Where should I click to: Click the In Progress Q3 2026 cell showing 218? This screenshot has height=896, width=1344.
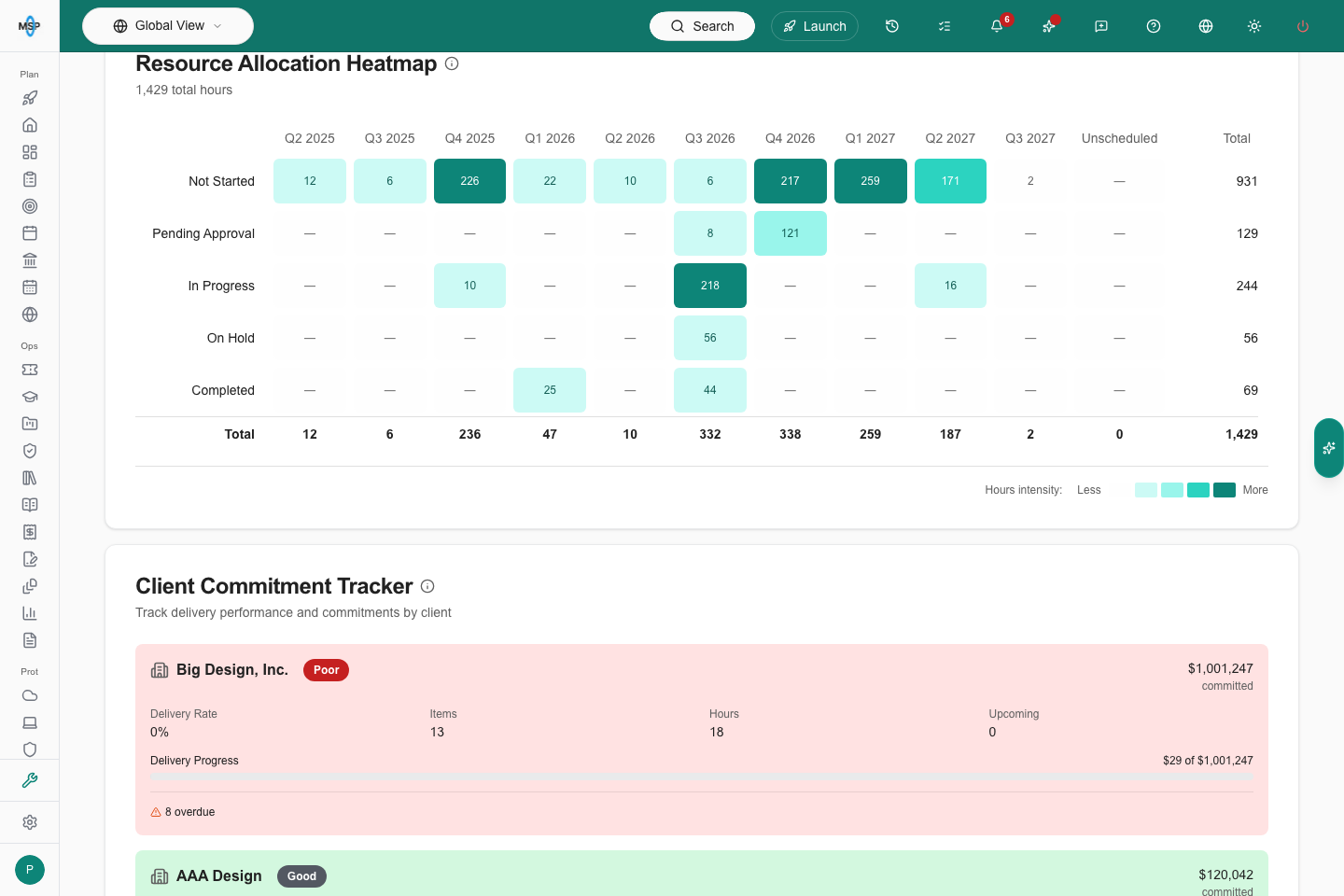pos(710,286)
